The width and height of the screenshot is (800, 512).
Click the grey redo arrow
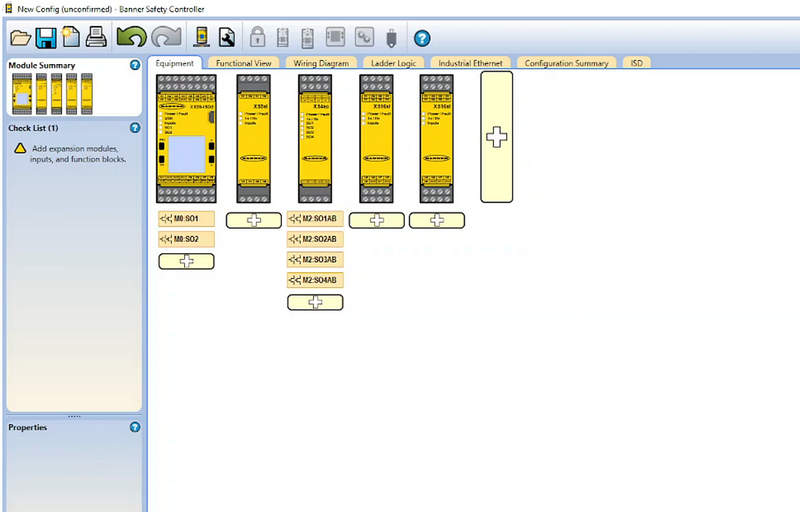167,37
